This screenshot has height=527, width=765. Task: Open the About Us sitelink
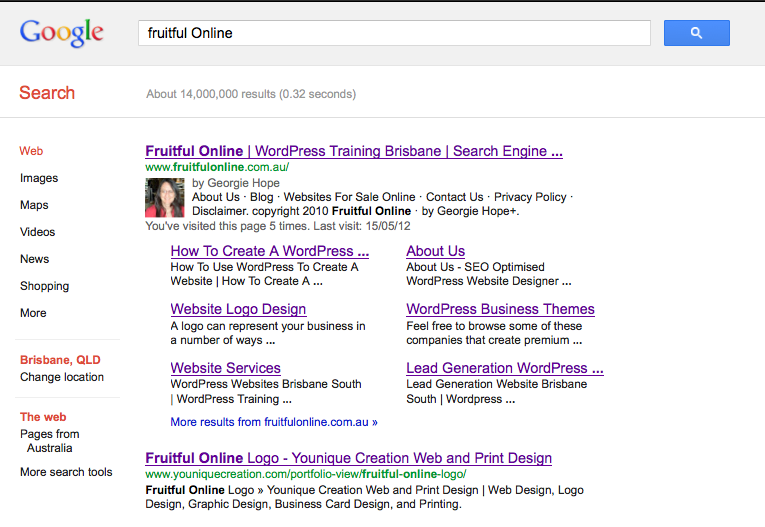coord(436,251)
